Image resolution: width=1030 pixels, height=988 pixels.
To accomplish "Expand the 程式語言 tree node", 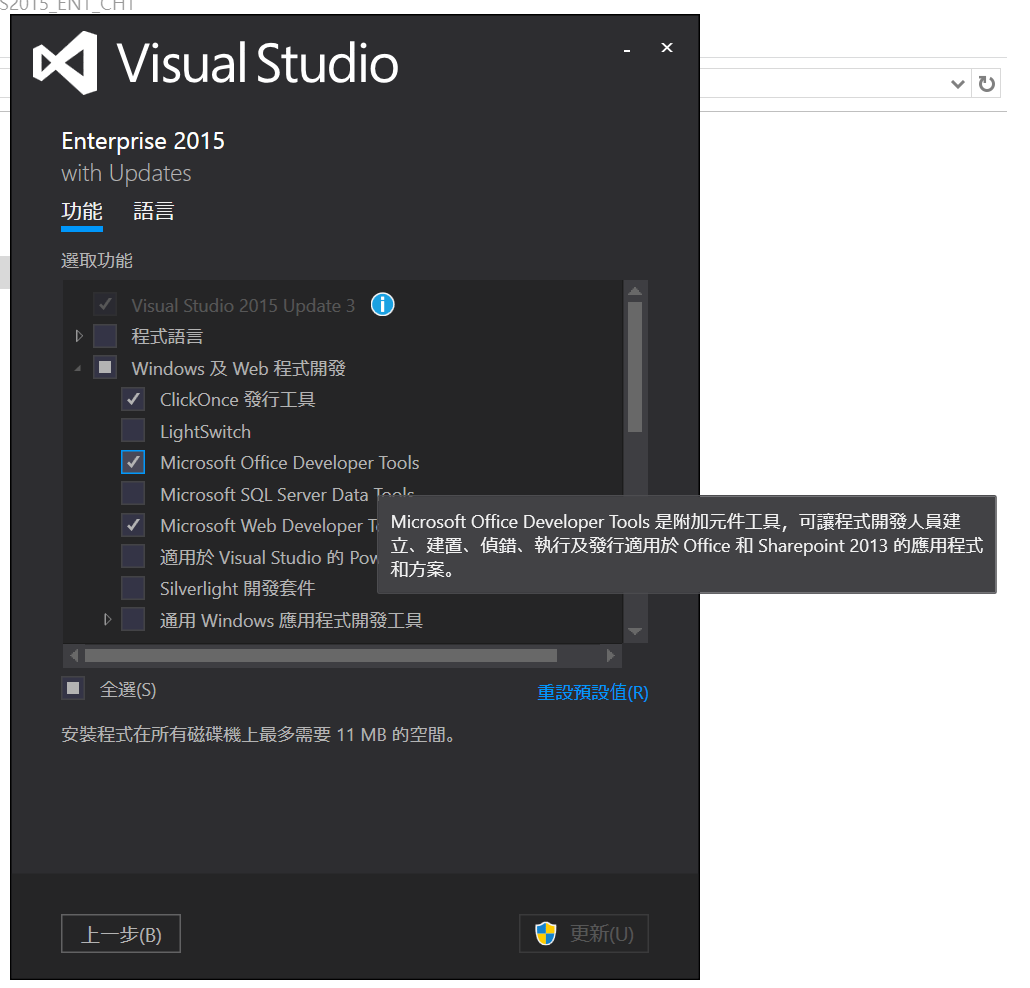I will pos(79,336).
